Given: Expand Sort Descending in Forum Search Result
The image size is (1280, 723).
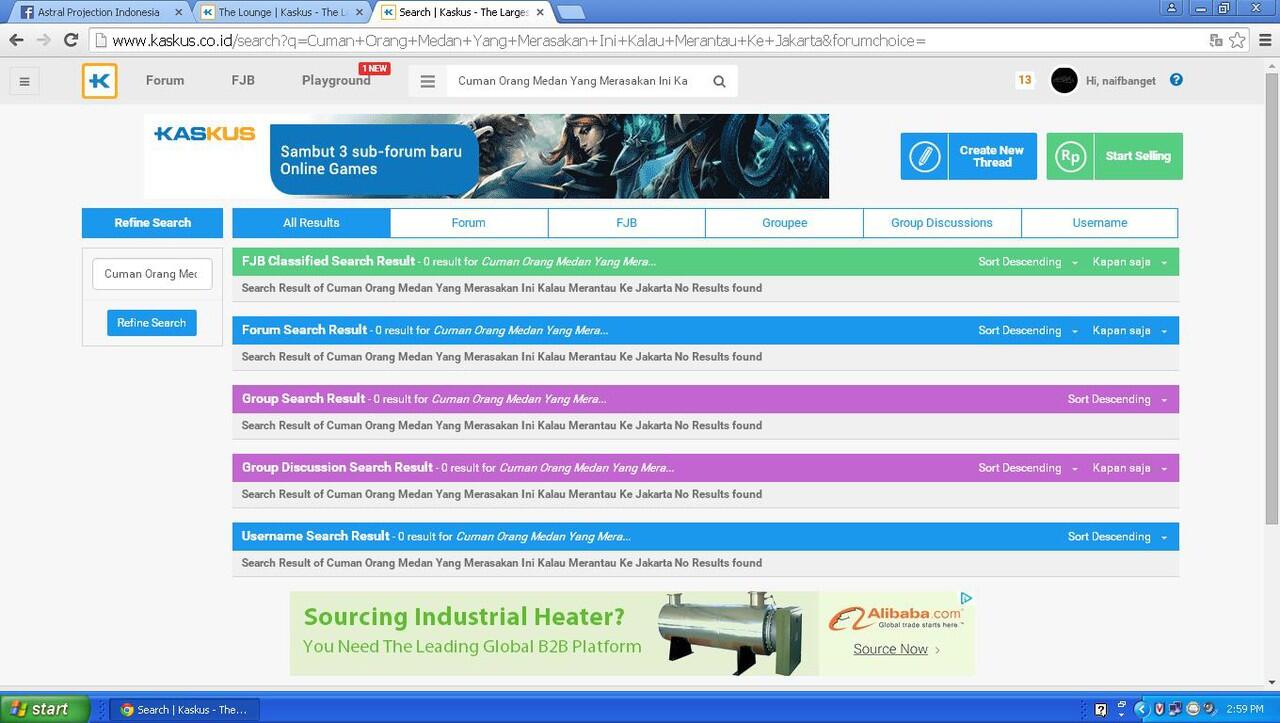Looking at the screenshot, I should click(1028, 331).
